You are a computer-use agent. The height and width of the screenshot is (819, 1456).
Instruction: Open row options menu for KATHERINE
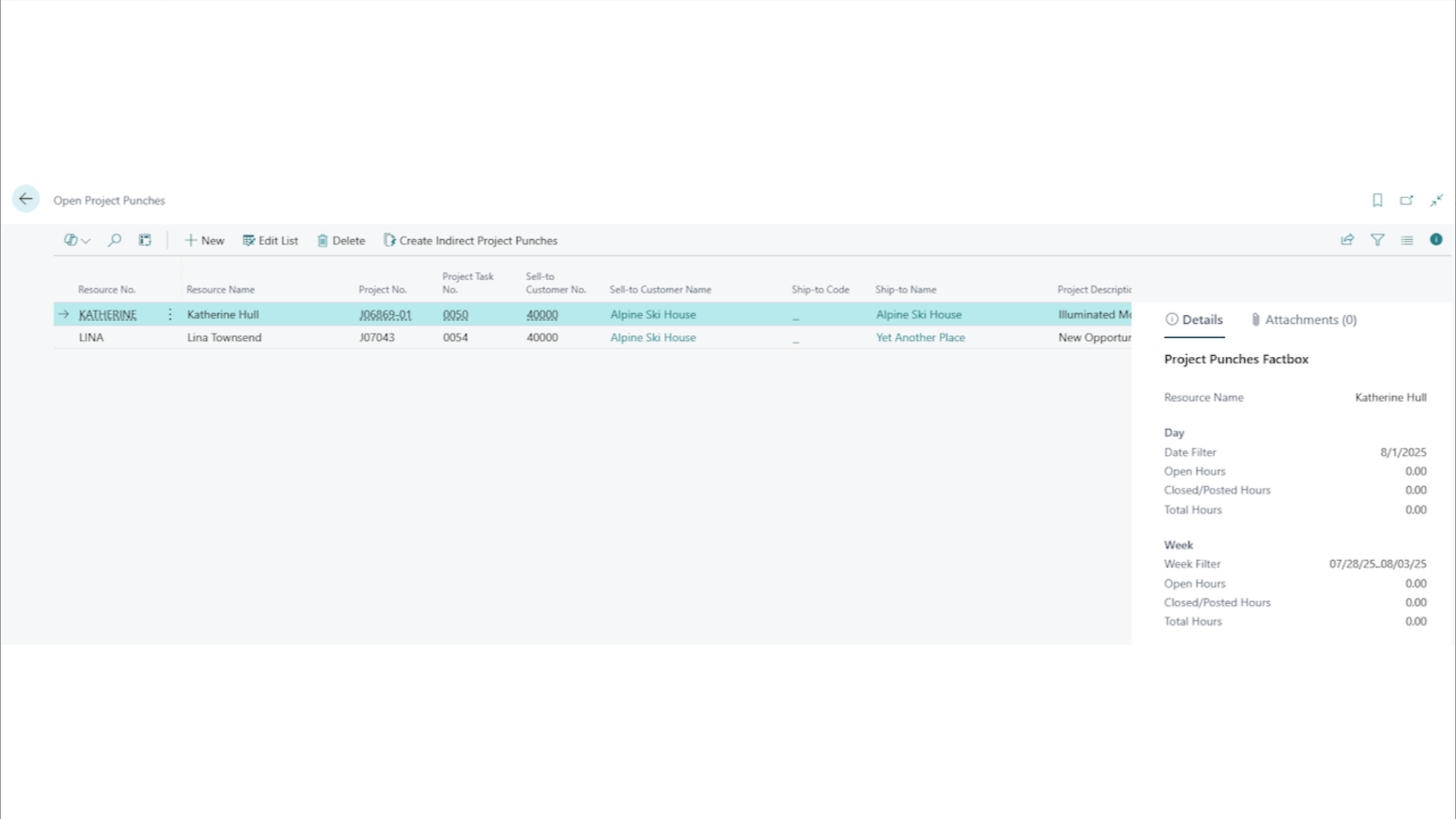click(170, 314)
